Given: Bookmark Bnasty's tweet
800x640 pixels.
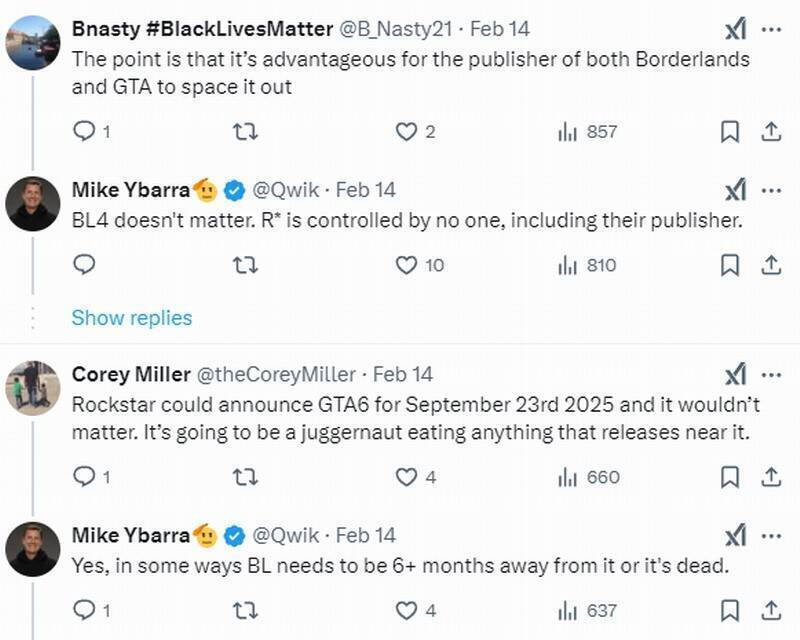Looking at the screenshot, I should click(x=730, y=131).
